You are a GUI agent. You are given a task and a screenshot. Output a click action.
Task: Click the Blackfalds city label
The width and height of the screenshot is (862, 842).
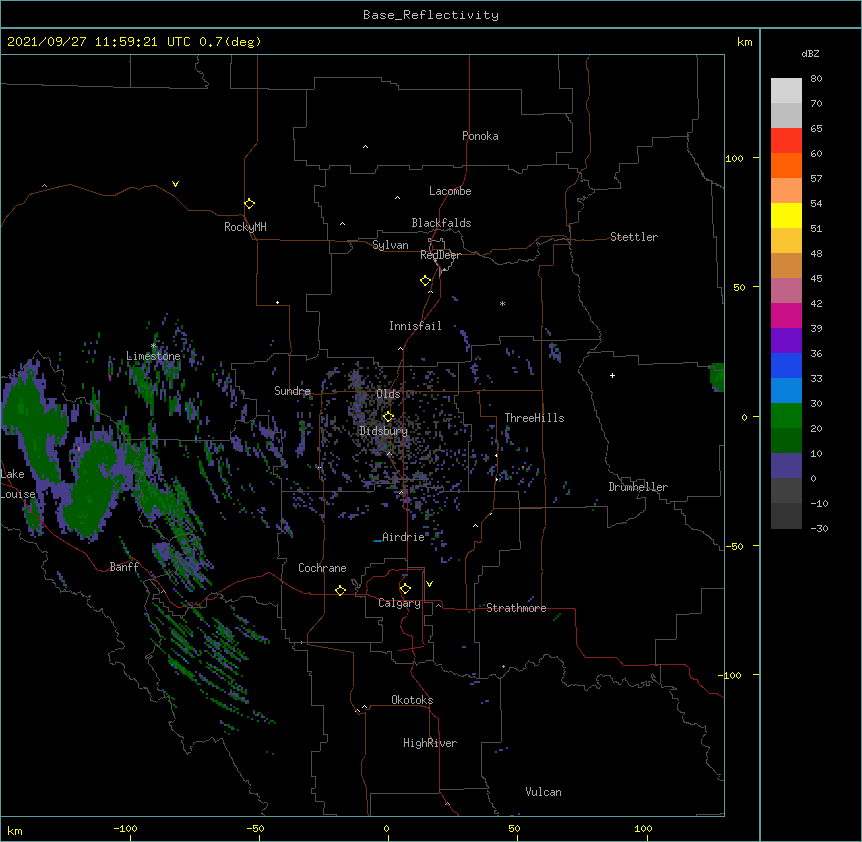(441, 223)
